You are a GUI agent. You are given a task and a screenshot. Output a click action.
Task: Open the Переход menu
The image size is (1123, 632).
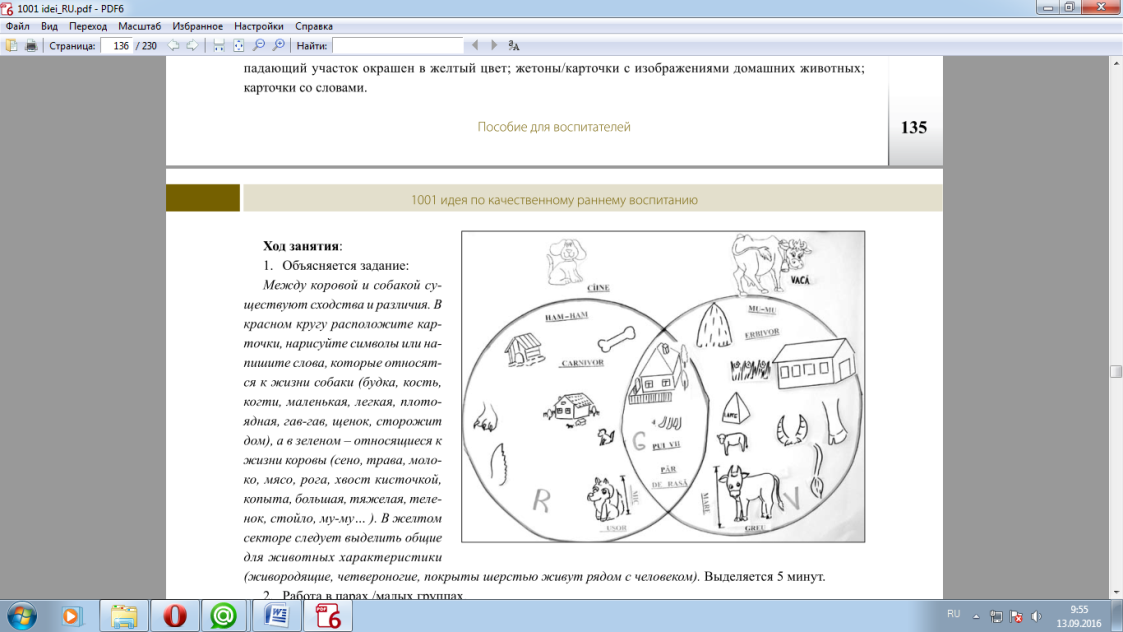(88, 26)
